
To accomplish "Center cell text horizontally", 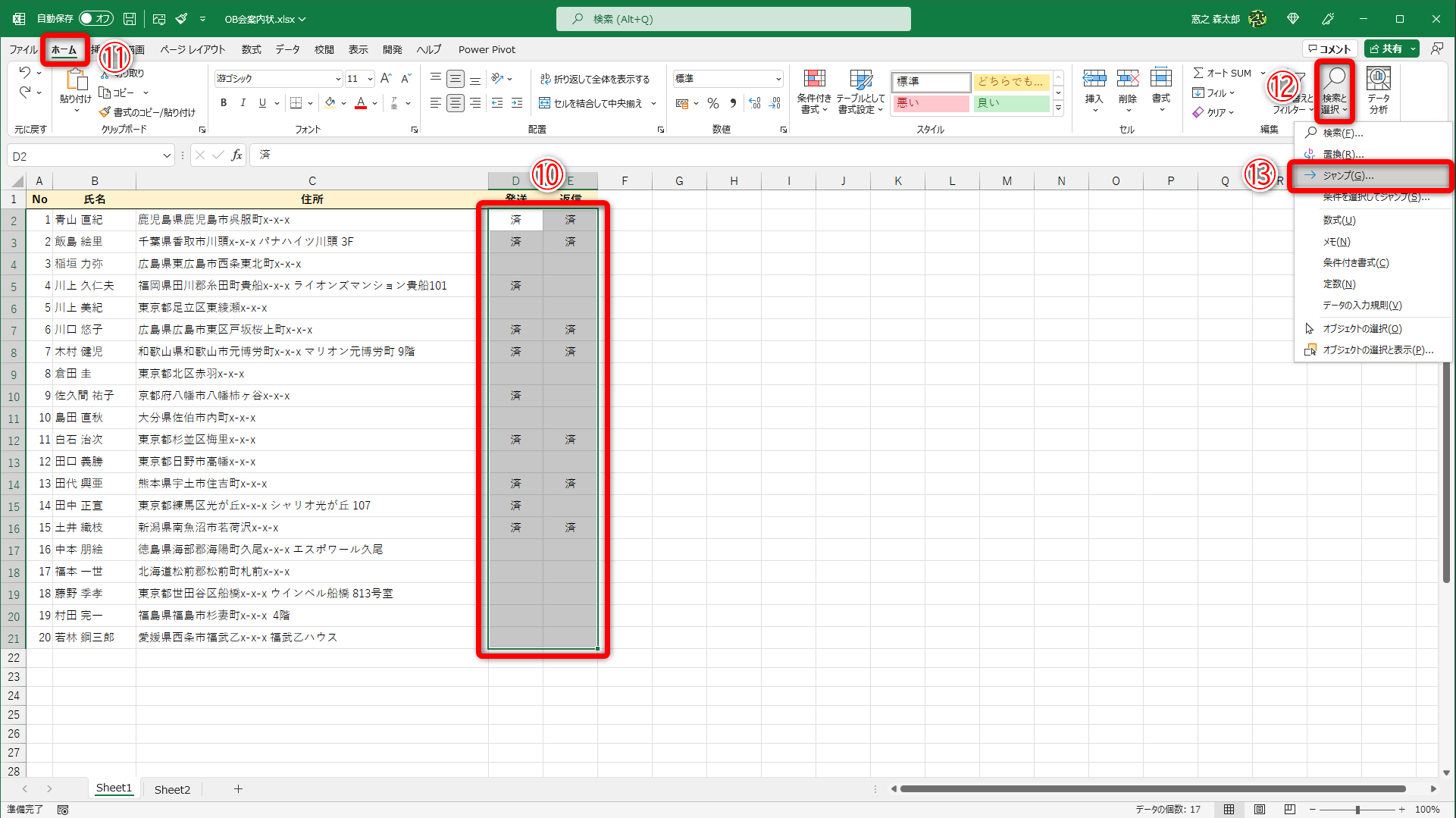I will coord(455,103).
